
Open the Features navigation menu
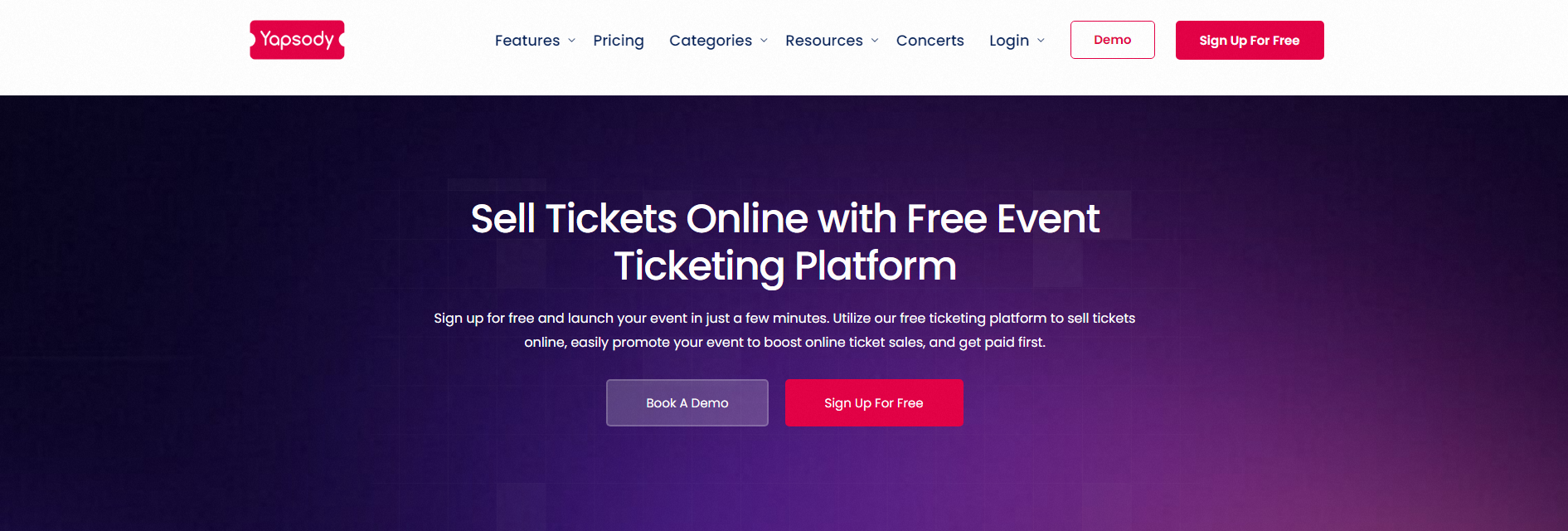pos(527,40)
